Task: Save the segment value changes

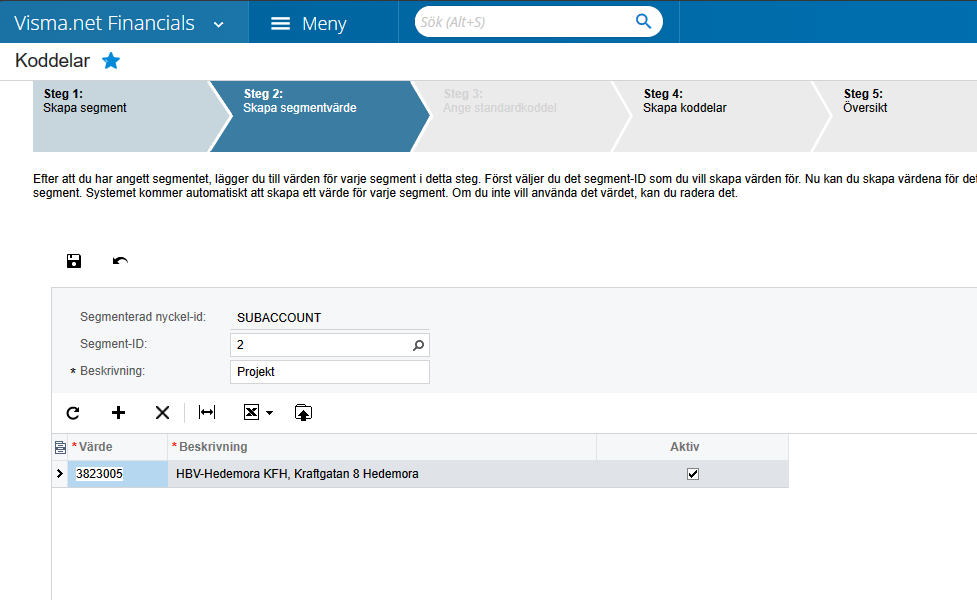Action: click(x=73, y=261)
